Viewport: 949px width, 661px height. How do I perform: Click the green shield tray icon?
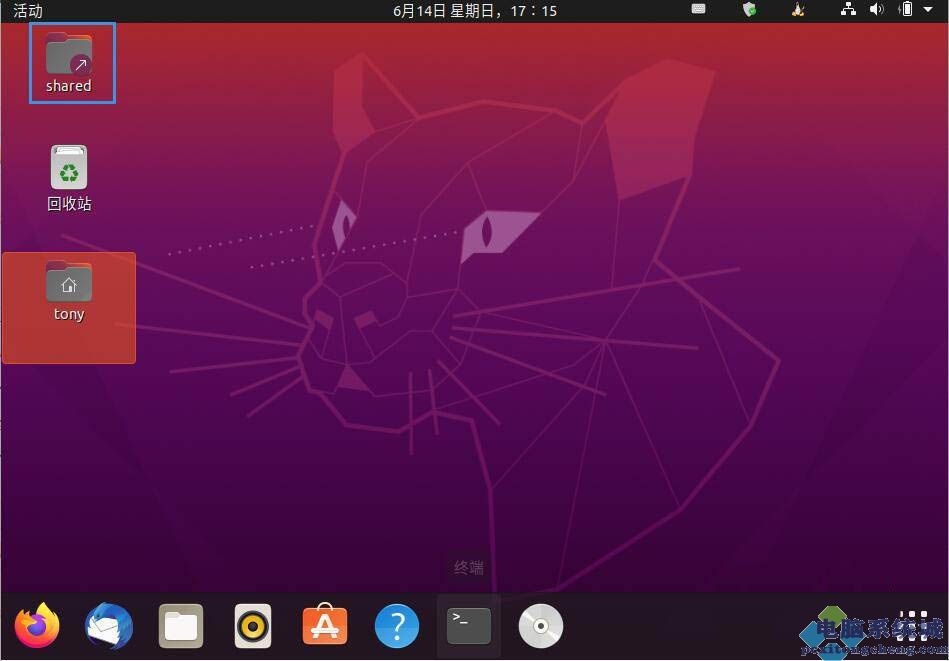point(749,10)
